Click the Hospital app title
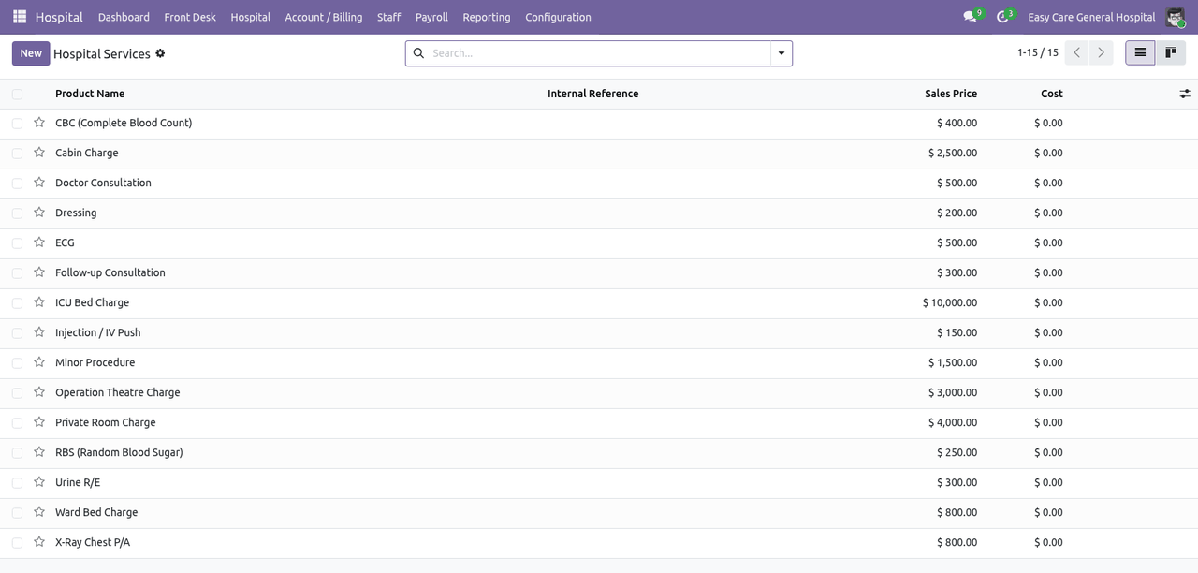The width and height of the screenshot is (1198, 573). click(59, 17)
